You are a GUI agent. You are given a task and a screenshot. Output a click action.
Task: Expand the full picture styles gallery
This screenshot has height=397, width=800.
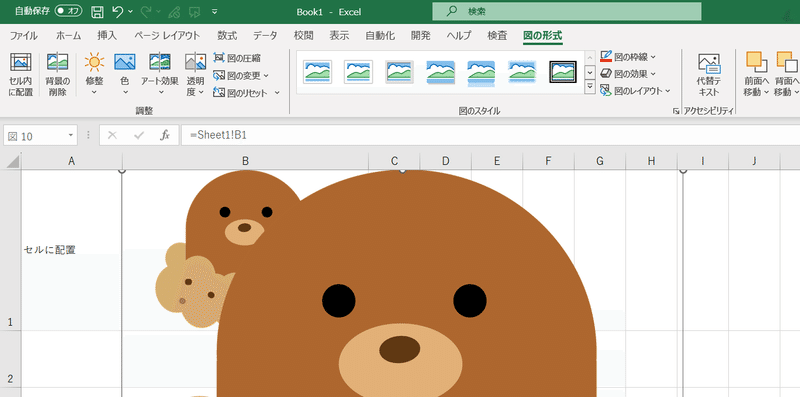click(x=590, y=87)
